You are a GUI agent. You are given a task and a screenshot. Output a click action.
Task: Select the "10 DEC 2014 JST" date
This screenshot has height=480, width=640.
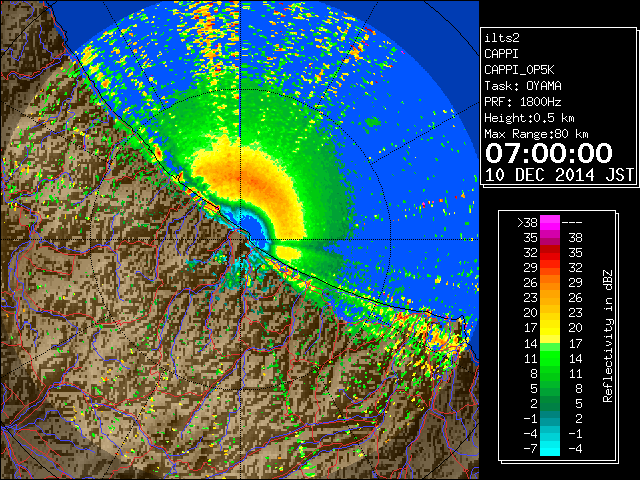[559, 175]
